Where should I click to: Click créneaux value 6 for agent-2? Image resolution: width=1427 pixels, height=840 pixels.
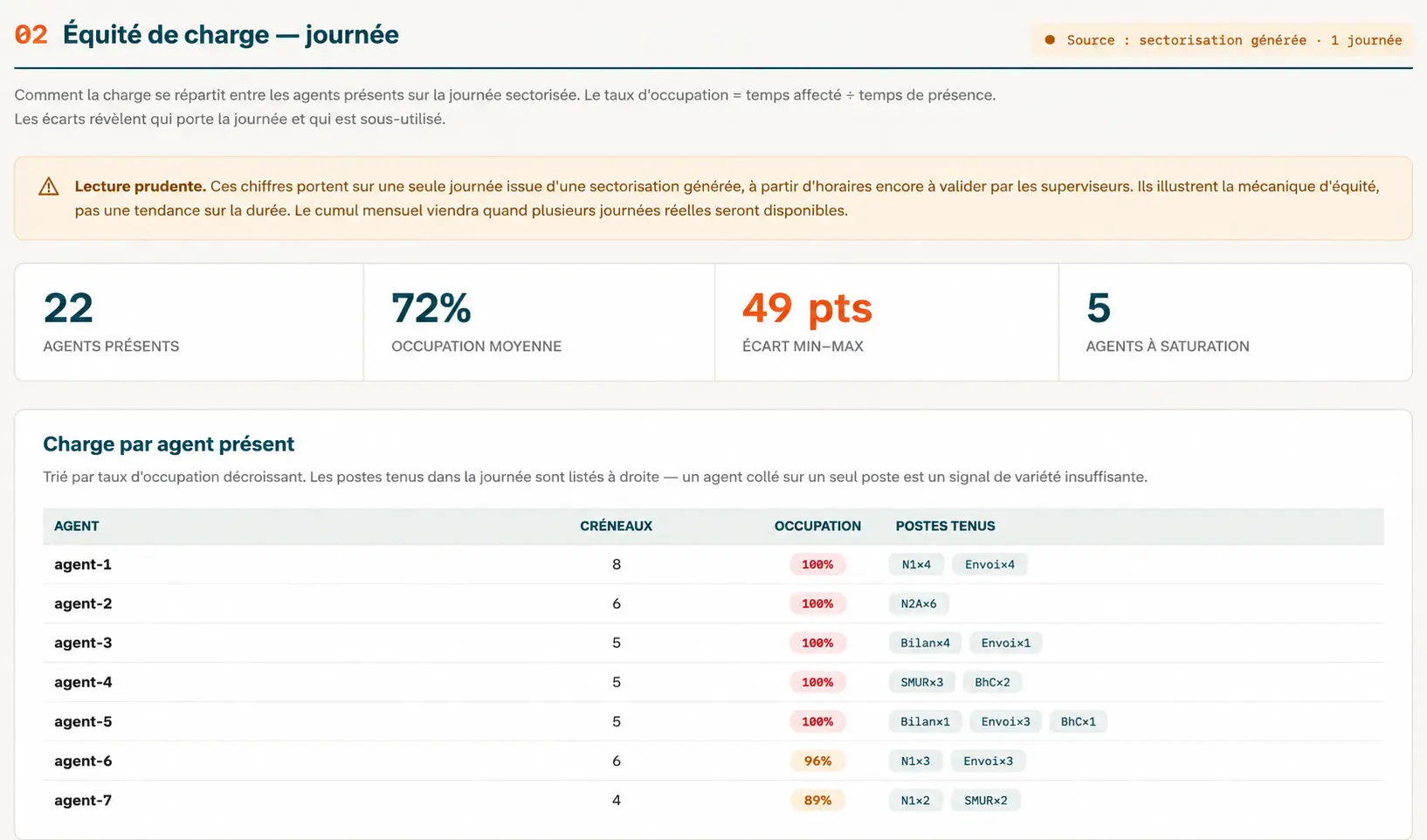click(617, 603)
